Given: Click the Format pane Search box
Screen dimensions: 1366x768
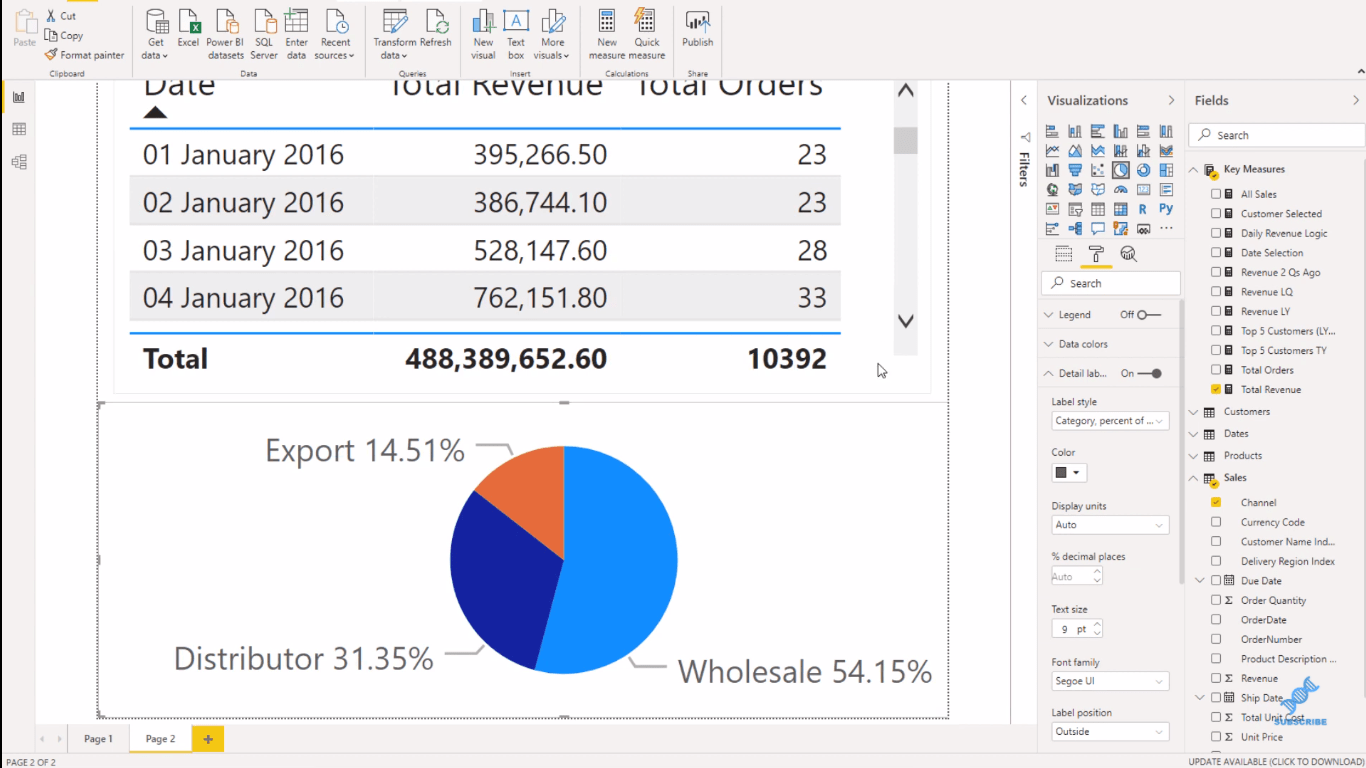Looking at the screenshot, I should tap(1110, 283).
